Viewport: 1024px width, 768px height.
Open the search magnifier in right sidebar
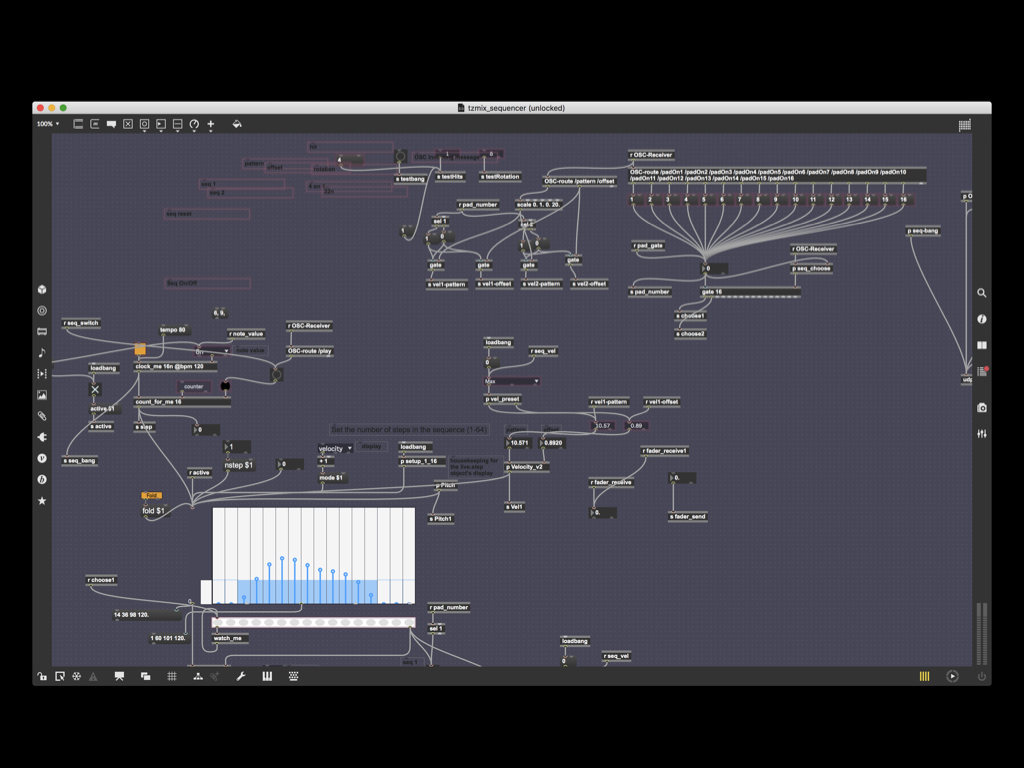(x=982, y=293)
